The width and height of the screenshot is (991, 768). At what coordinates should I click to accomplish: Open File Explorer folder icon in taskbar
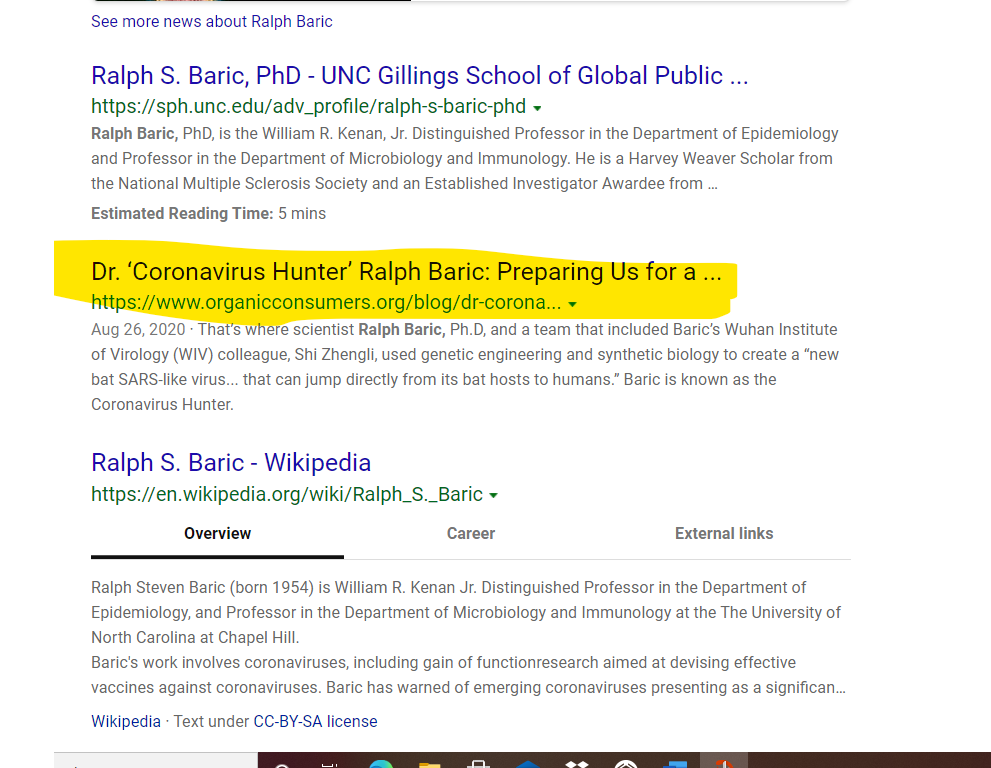click(430, 764)
